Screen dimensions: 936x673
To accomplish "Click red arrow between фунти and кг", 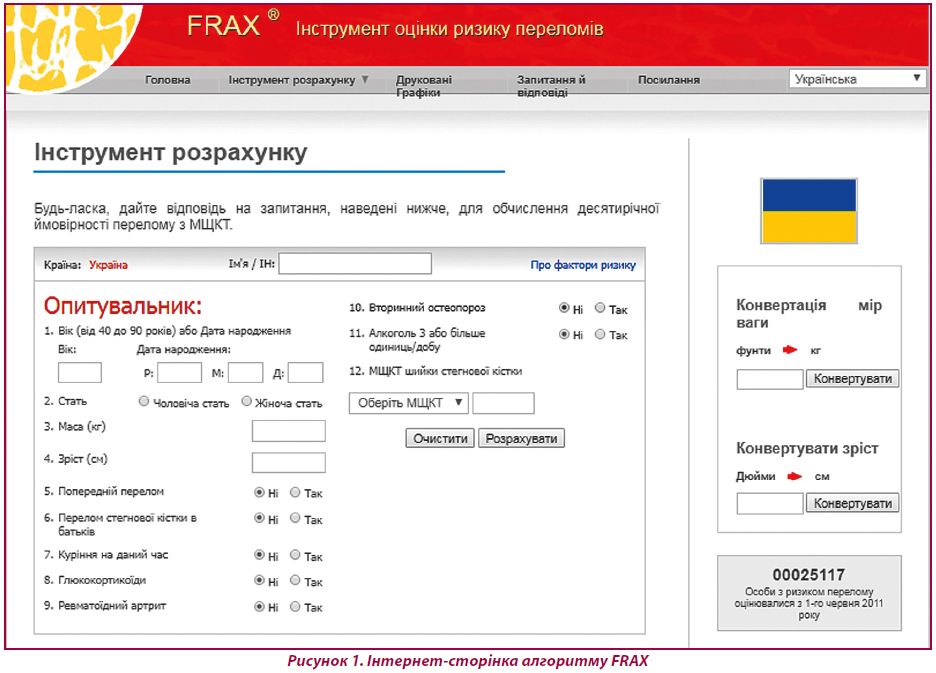I will [790, 350].
